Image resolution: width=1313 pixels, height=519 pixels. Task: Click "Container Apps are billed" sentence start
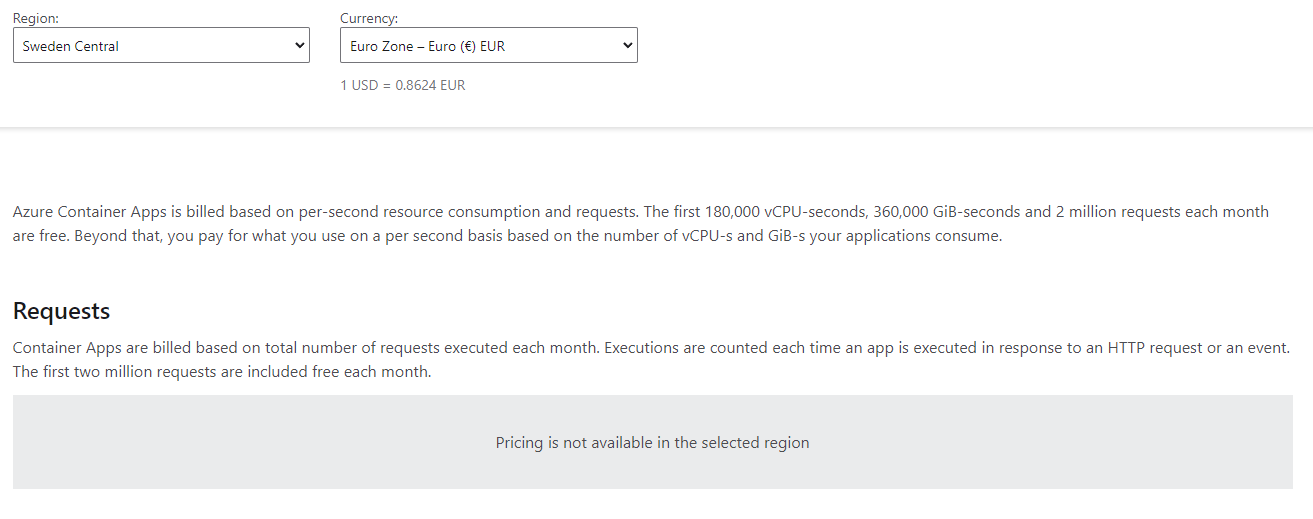pos(98,348)
